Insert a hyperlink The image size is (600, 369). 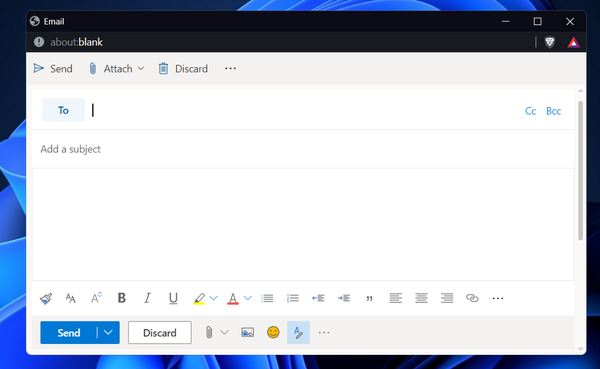tap(472, 298)
